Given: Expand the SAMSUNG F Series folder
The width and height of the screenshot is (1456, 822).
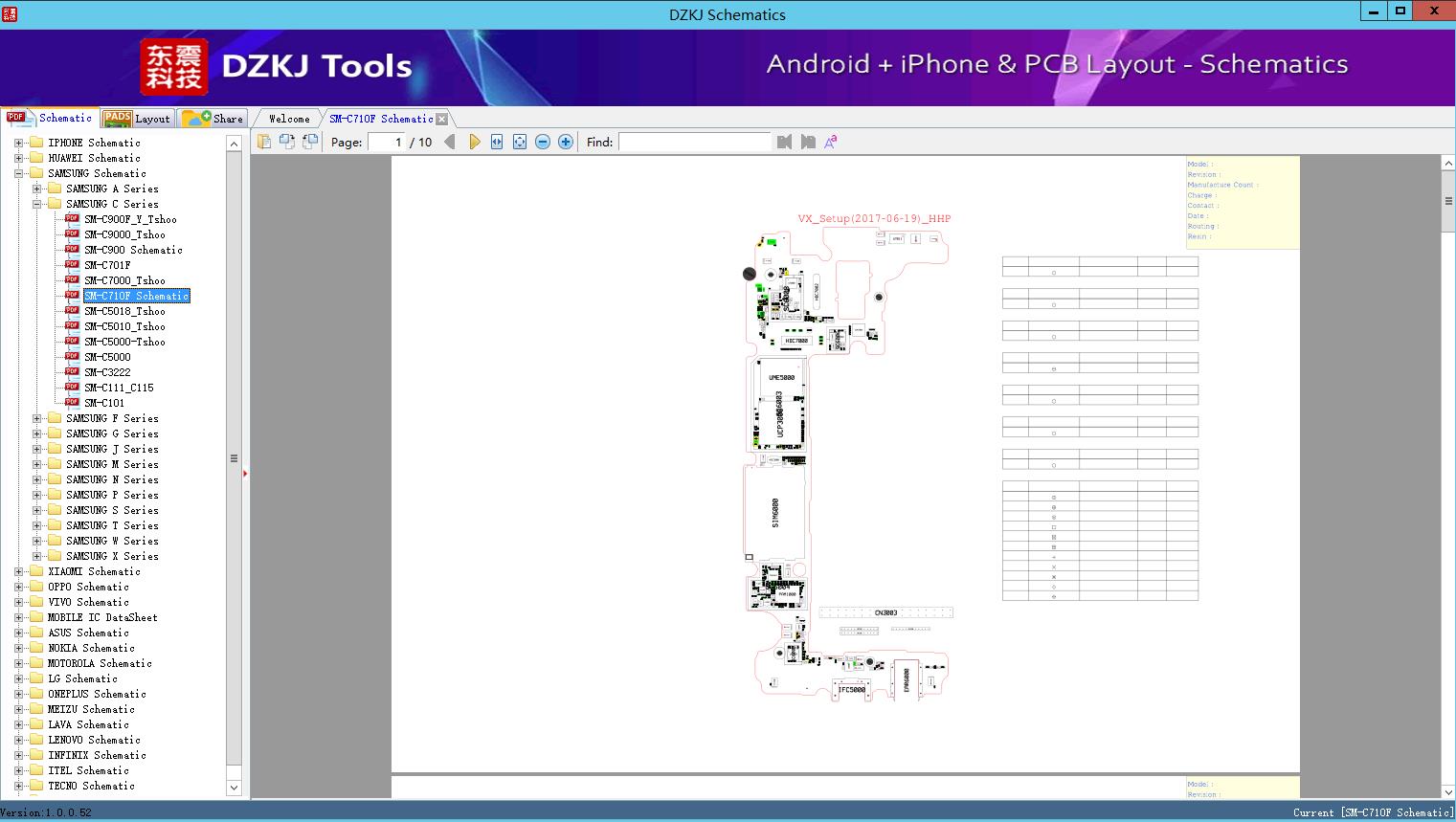Looking at the screenshot, I should [x=36, y=418].
